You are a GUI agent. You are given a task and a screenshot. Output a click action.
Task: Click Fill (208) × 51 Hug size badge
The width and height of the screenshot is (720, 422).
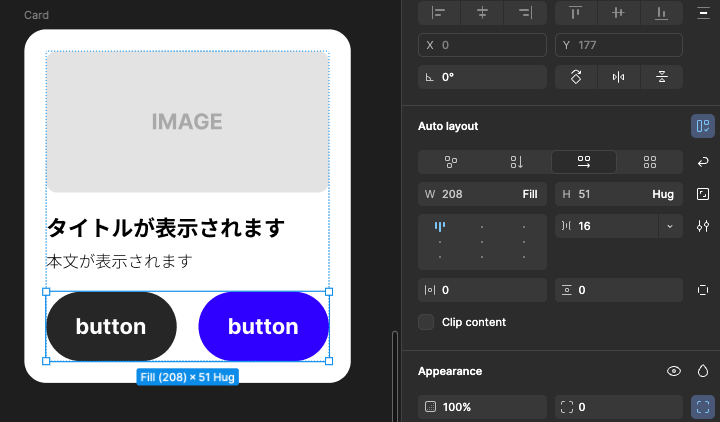pyautogui.click(x=187, y=377)
